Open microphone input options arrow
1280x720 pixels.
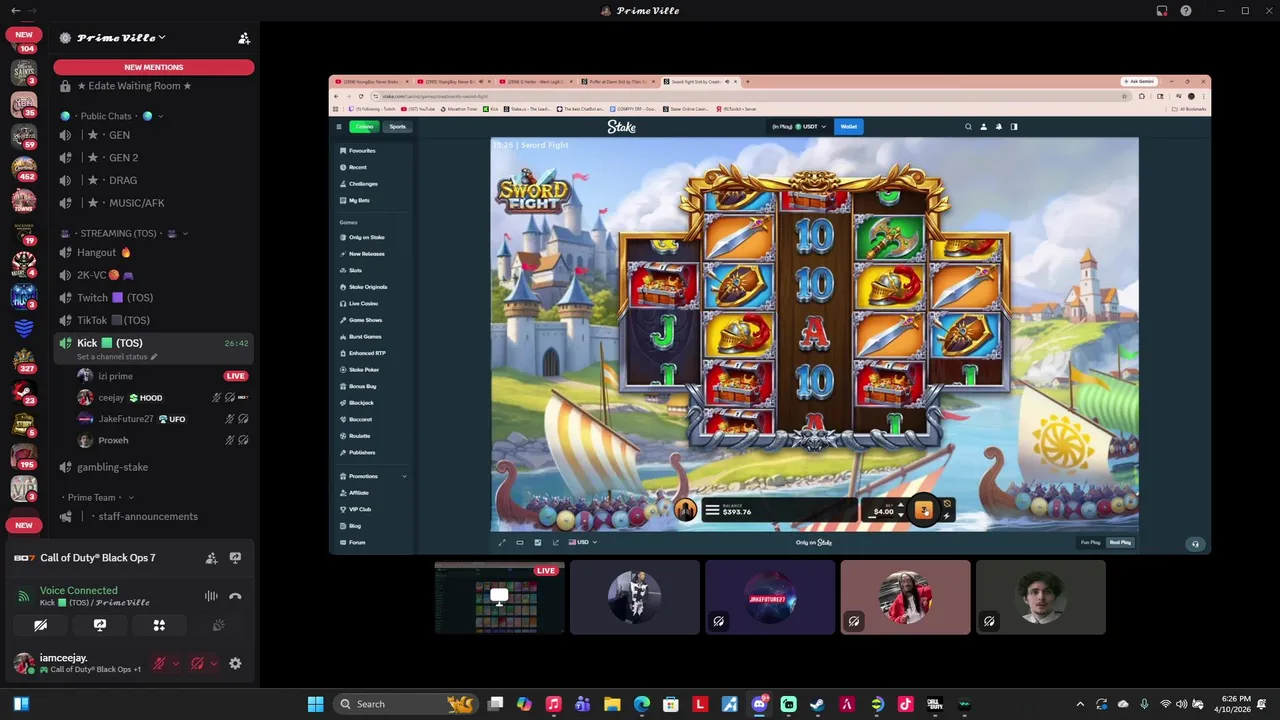(176, 663)
